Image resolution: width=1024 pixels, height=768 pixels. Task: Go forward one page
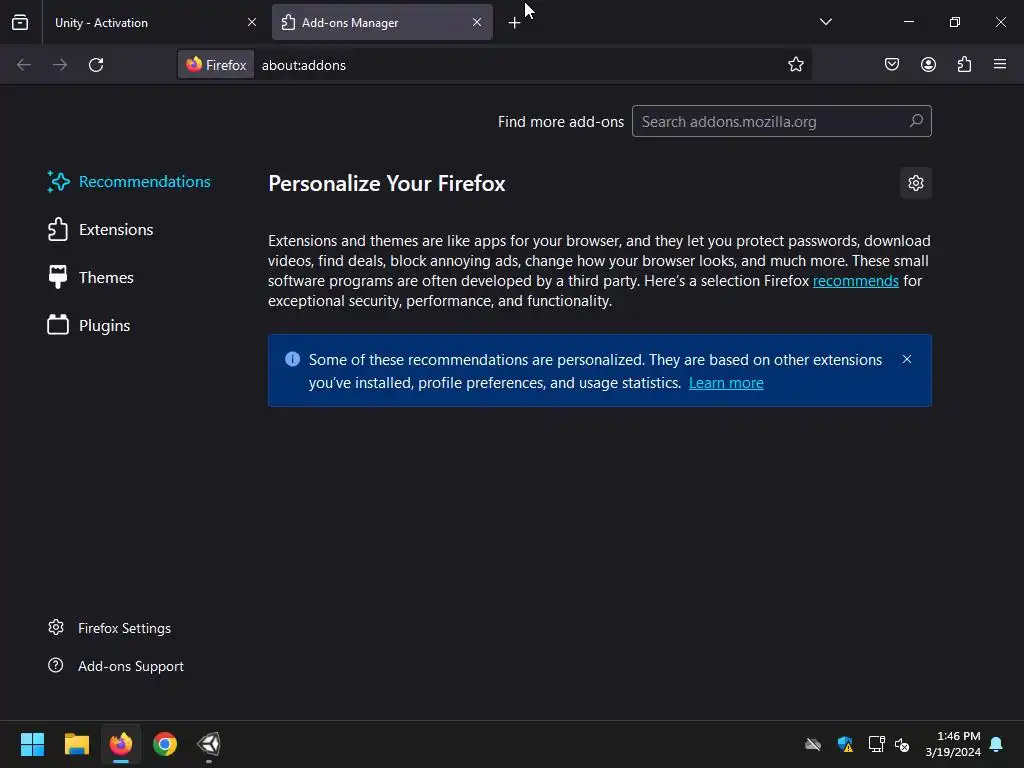tap(60, 65)
